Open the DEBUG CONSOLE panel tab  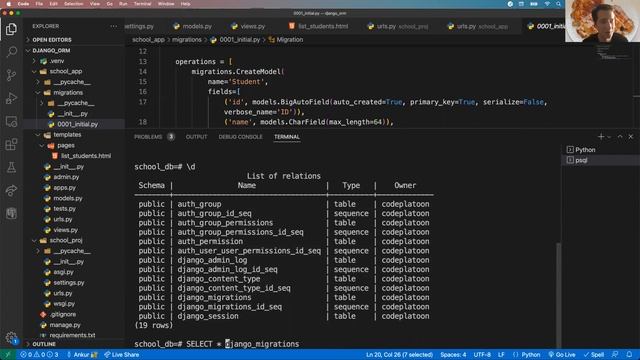pyautogui.click(x=240, y=137)
